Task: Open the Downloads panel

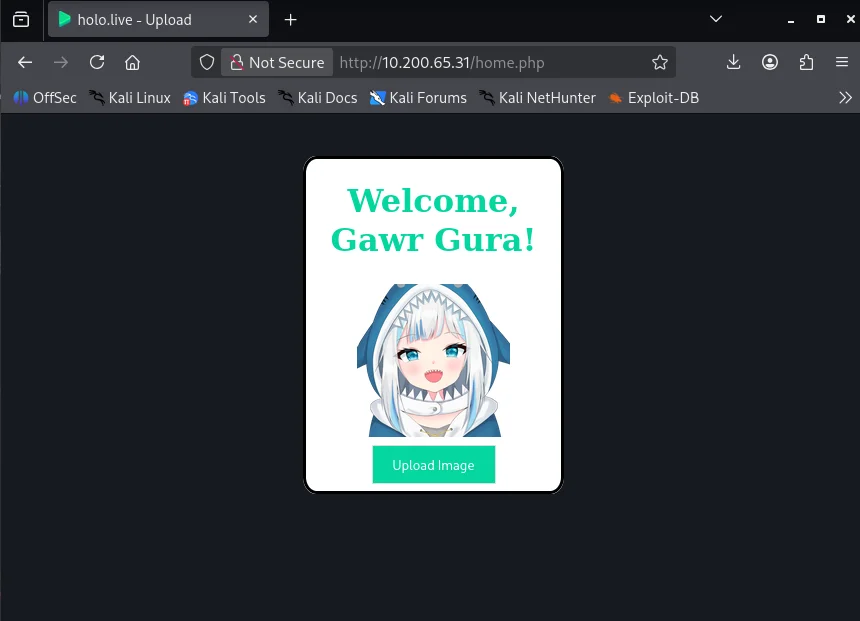Action: click(733, 62)
